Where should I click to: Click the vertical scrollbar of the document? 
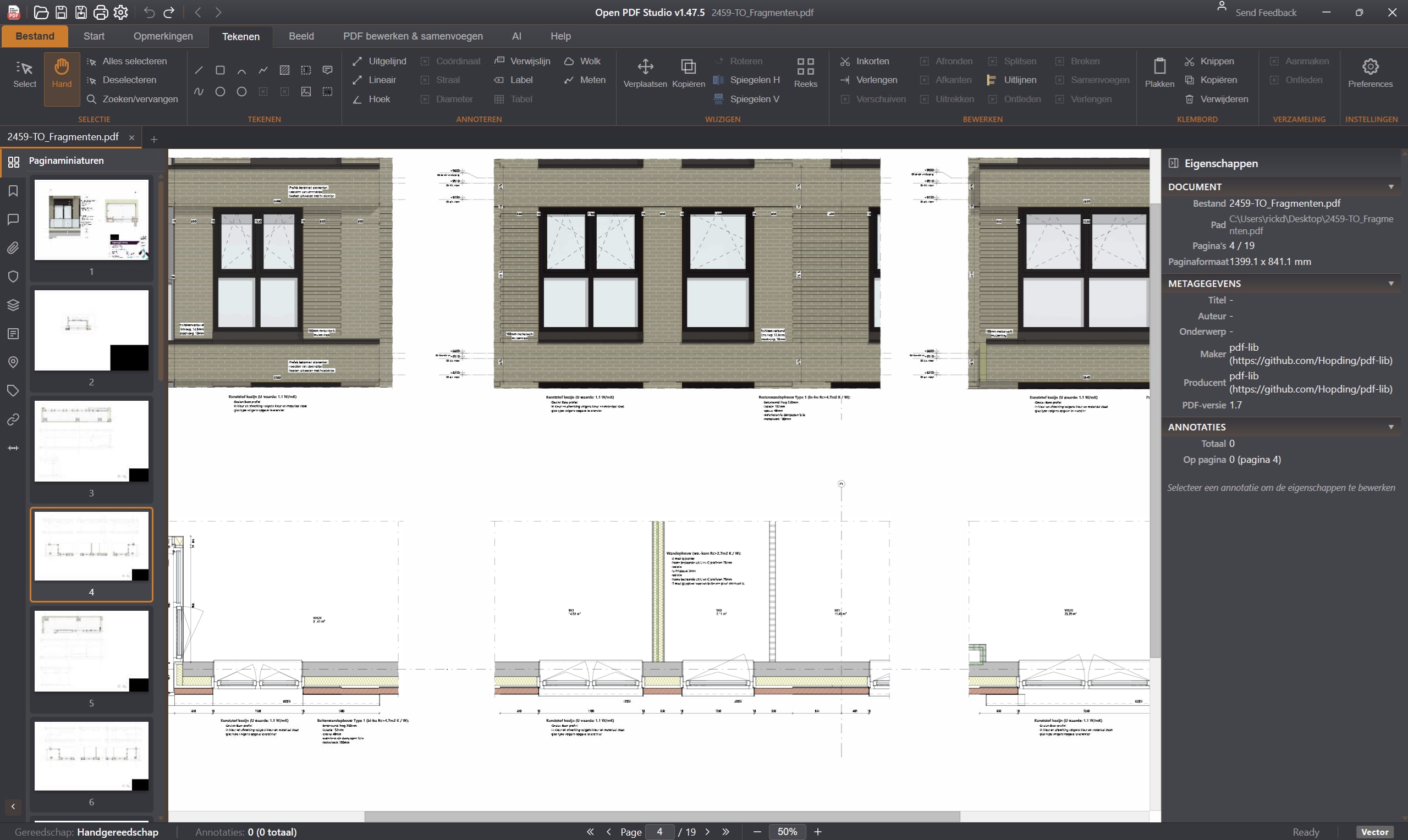pos(1155,430)
